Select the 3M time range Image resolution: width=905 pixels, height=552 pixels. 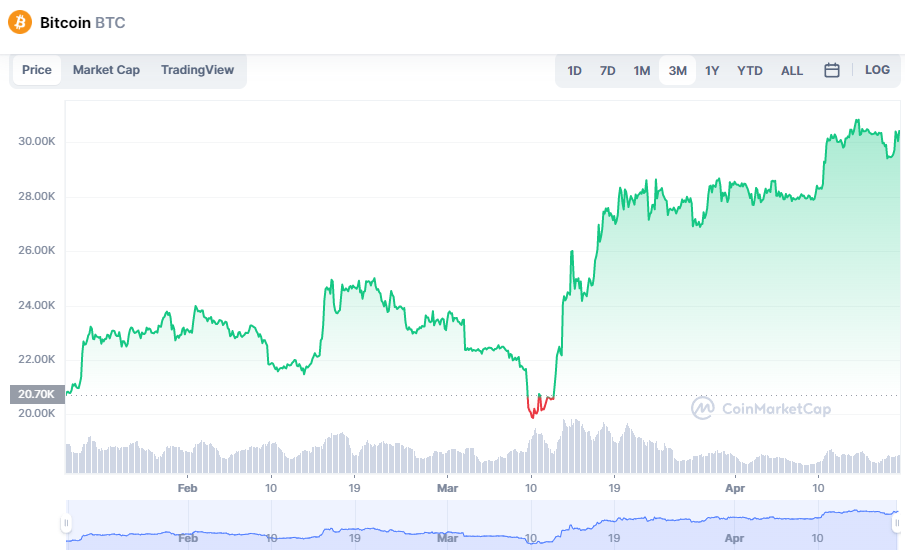pos(678,70)
